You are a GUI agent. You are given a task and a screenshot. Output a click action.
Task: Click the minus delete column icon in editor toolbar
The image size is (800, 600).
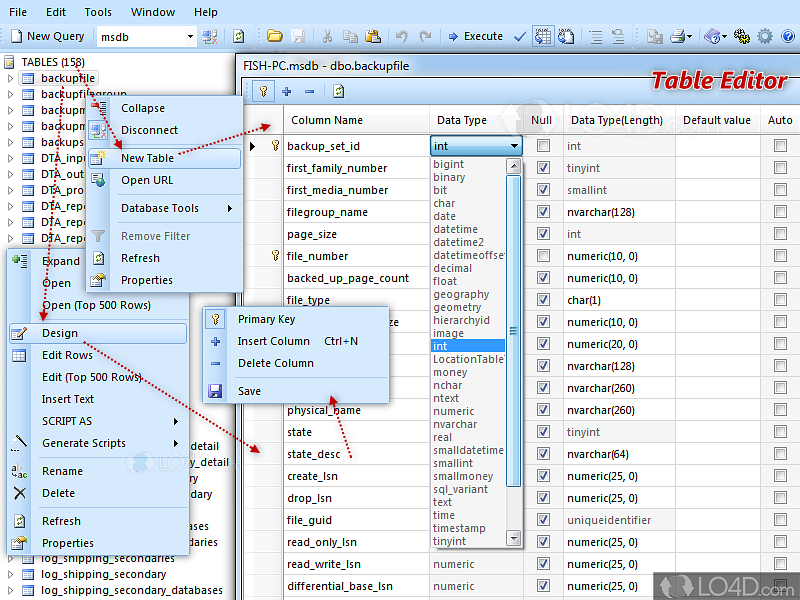pyautogui.click(x=310, y=91)
